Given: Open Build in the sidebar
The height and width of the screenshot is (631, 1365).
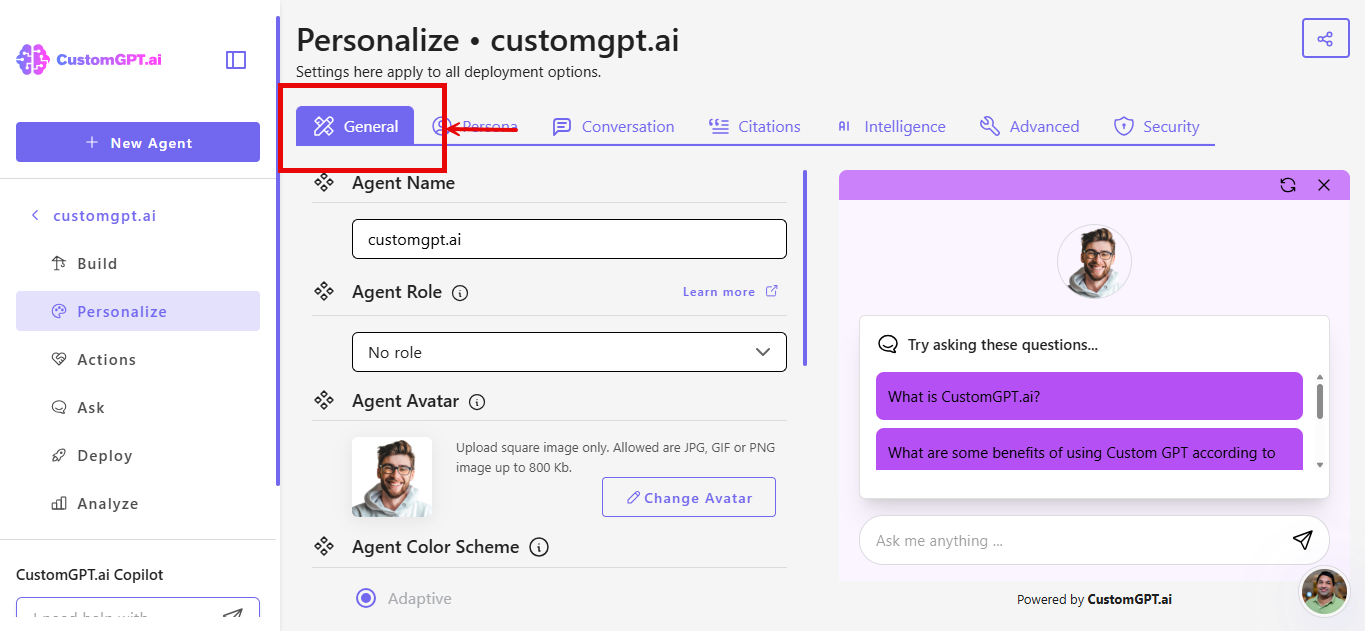Looking at the screenshot, I should click(138, 264).
